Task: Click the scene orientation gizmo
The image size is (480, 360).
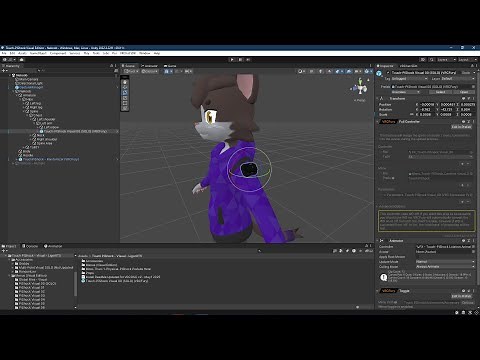Action: coord(360,88)
